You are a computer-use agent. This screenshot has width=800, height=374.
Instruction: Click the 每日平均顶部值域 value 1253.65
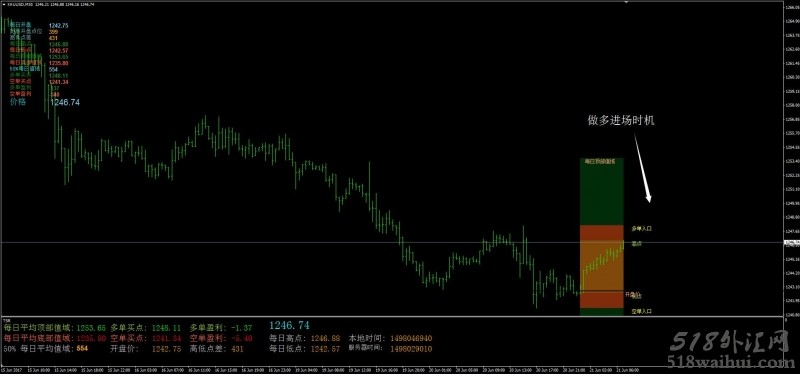click(91, 328)
